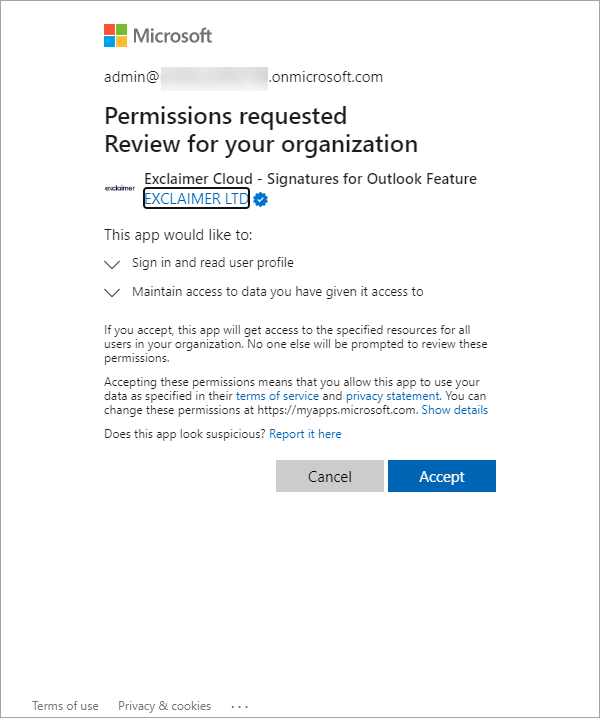The image size is (600, 718).
Task: Click the admin onmicrosoft.com account address
Action: click(x=243, y=77)
